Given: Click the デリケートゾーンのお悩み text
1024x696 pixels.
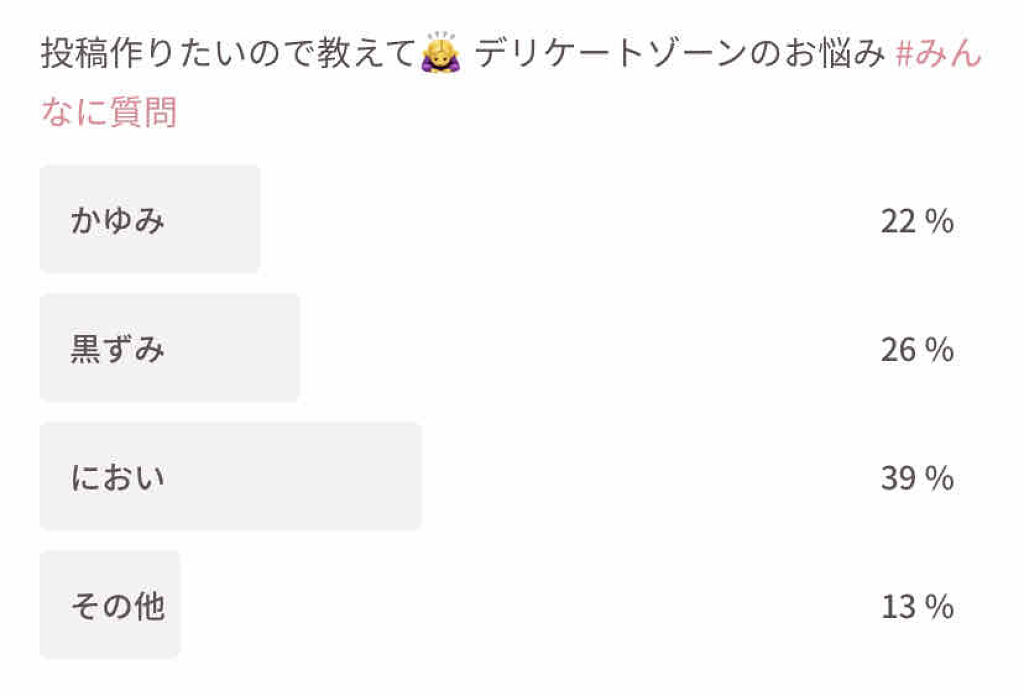Looking at the screenshot, I should (x=680, y=52).
